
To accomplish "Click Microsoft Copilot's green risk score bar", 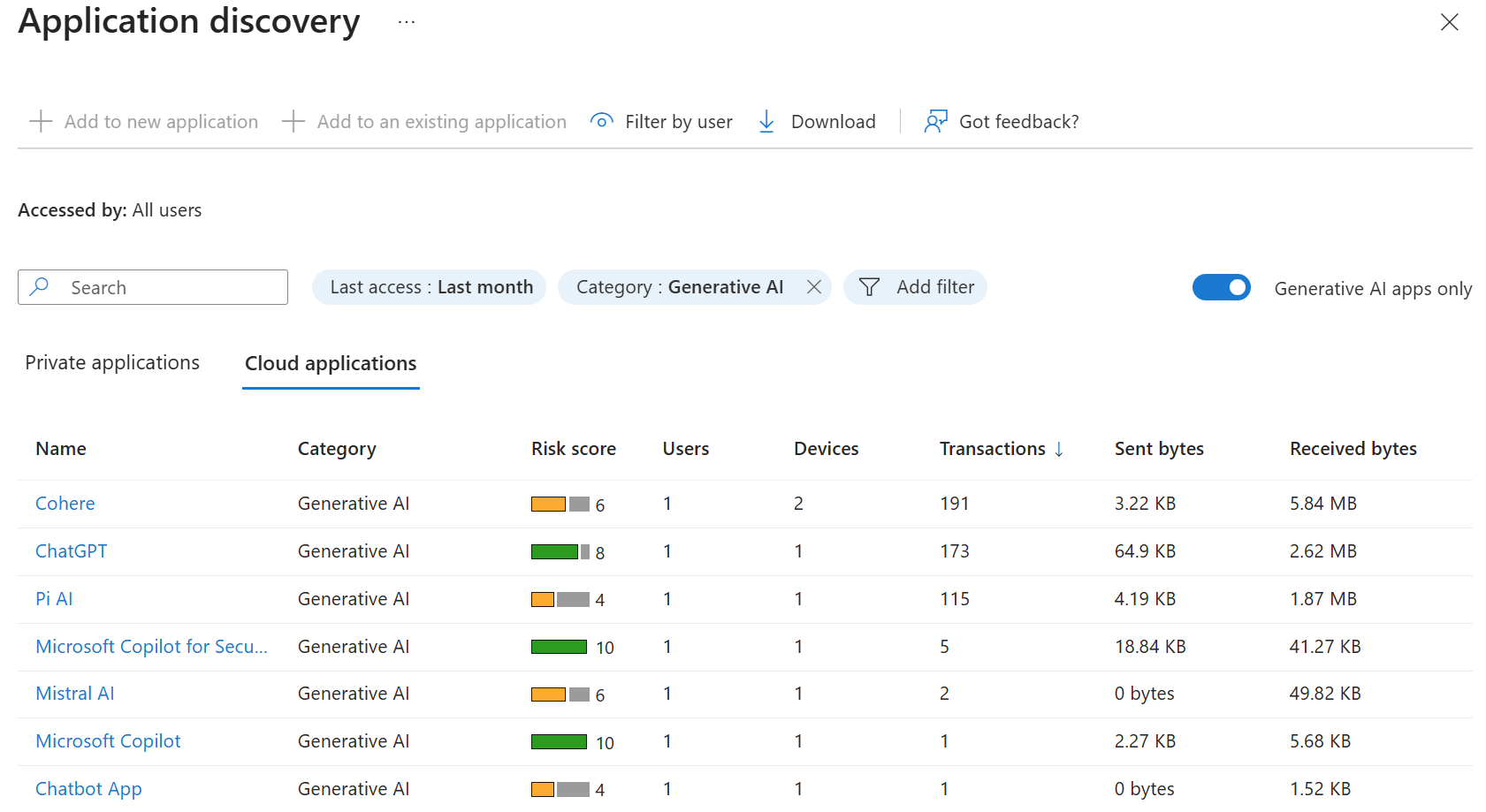I will point(559,742).
